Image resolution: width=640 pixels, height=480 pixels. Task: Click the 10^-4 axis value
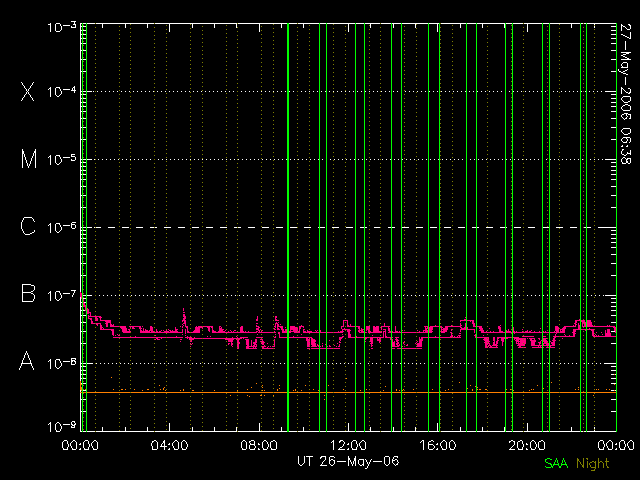pyautogui.click(x=62, y=91)
